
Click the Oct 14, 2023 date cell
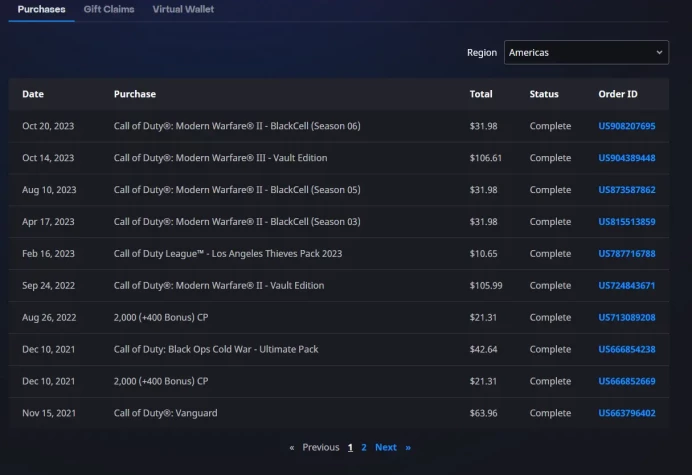48,158
